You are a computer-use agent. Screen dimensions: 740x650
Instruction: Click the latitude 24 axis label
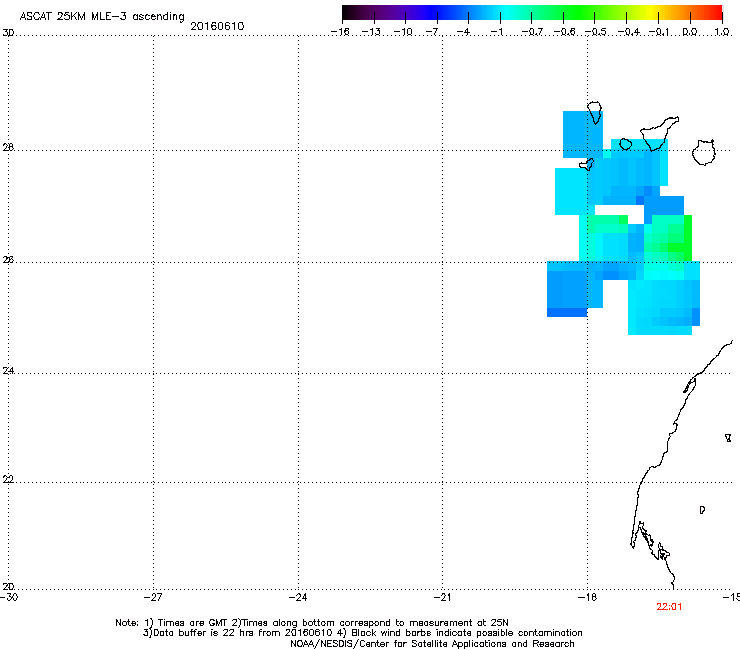[8, 371]
